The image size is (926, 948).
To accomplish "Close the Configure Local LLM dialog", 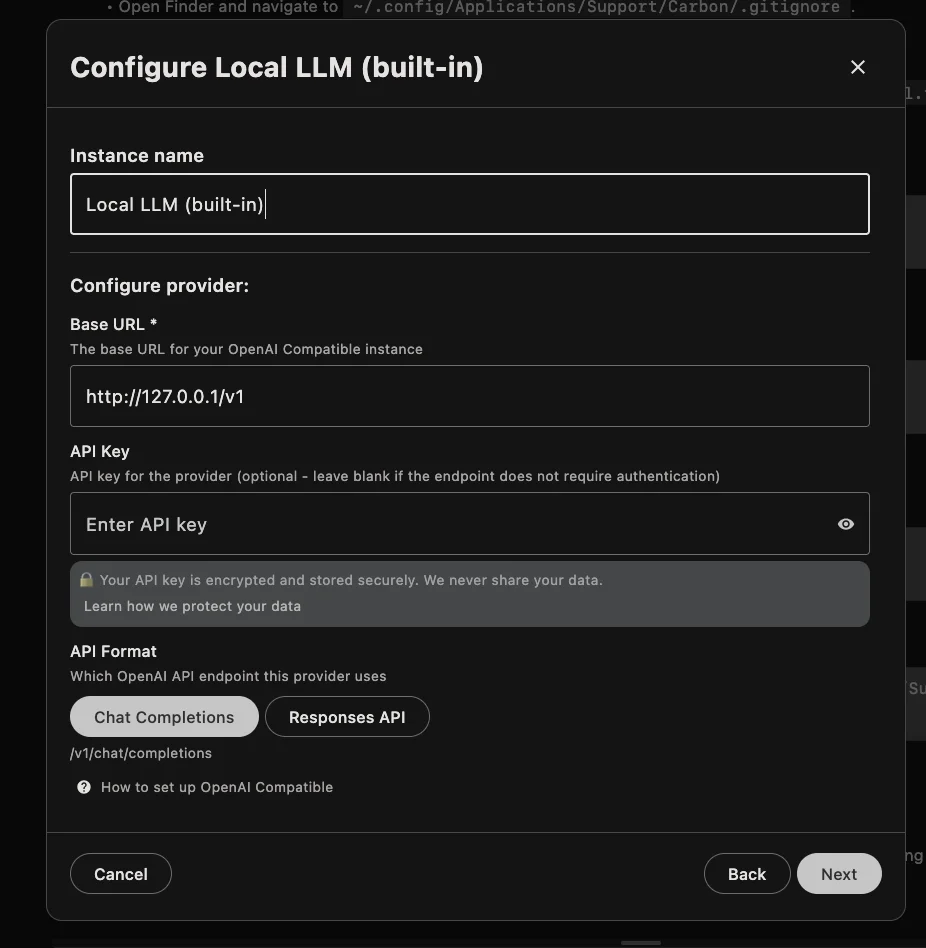I will [x=858, y=67].
